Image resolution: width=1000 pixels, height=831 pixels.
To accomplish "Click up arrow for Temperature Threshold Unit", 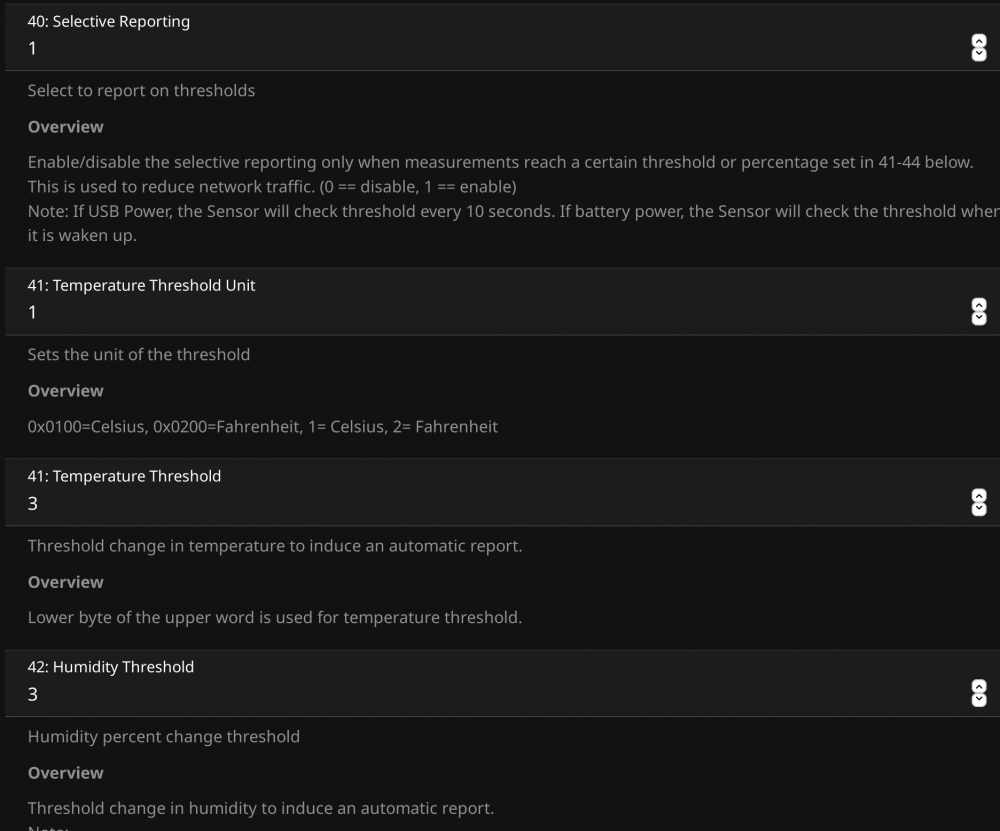I will tap(979, 306).
